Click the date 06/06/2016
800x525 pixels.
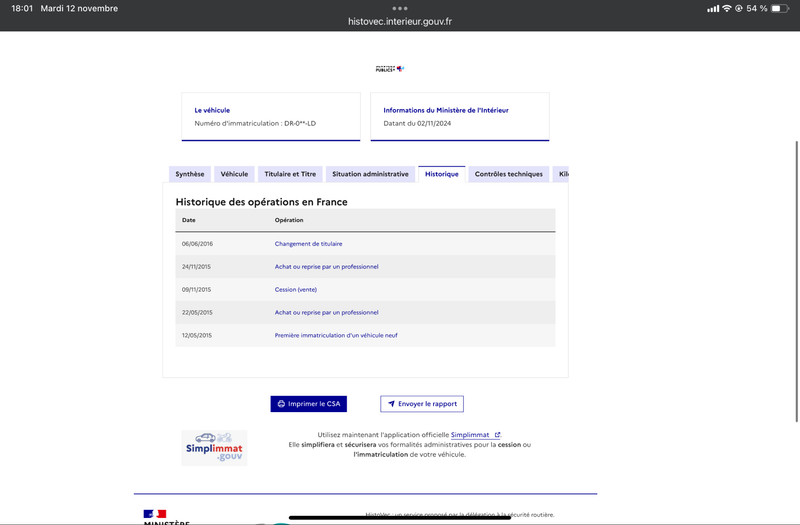click(197, 244)
